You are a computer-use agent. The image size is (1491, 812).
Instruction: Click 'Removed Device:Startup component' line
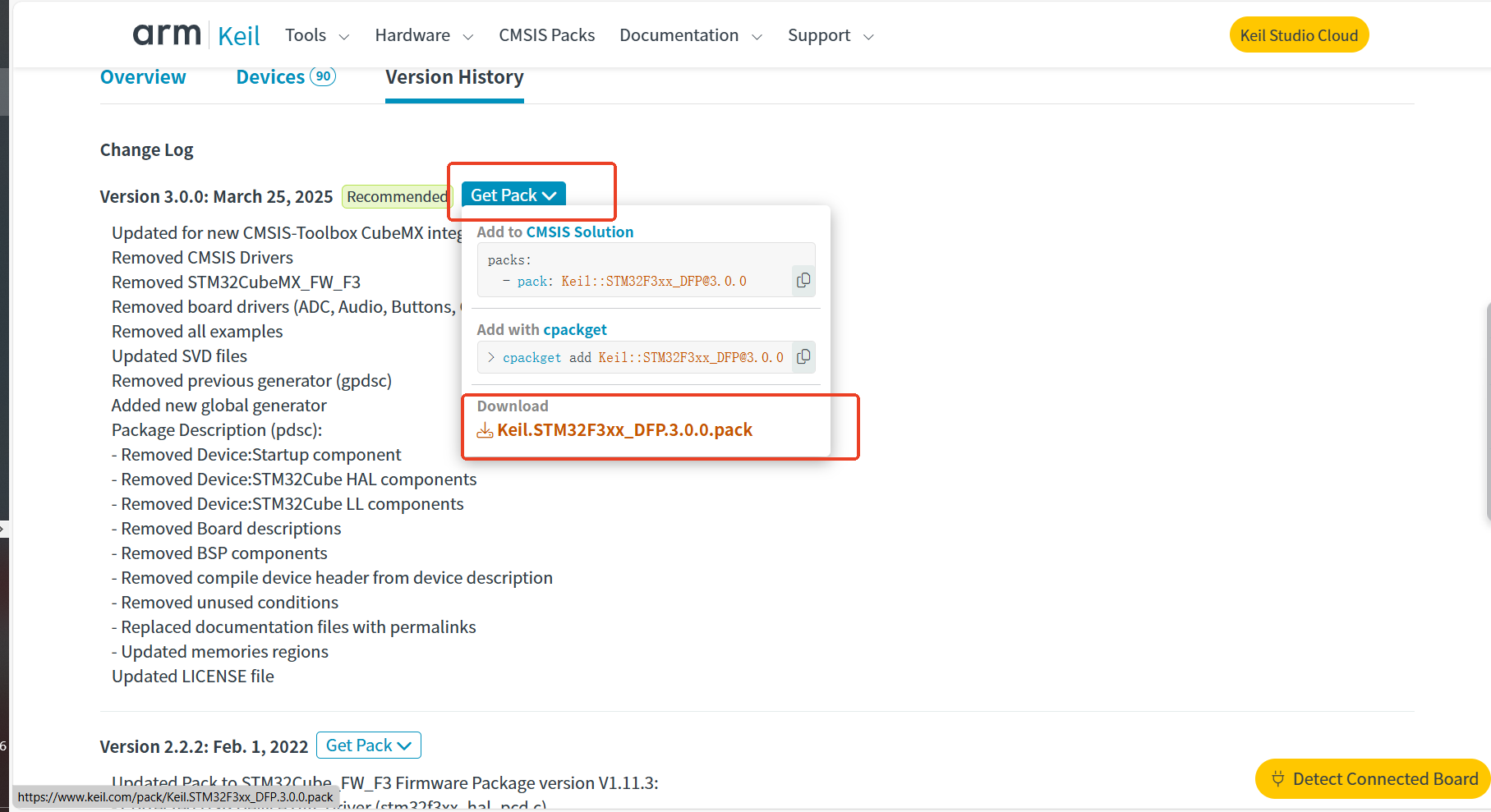point(256,455)
